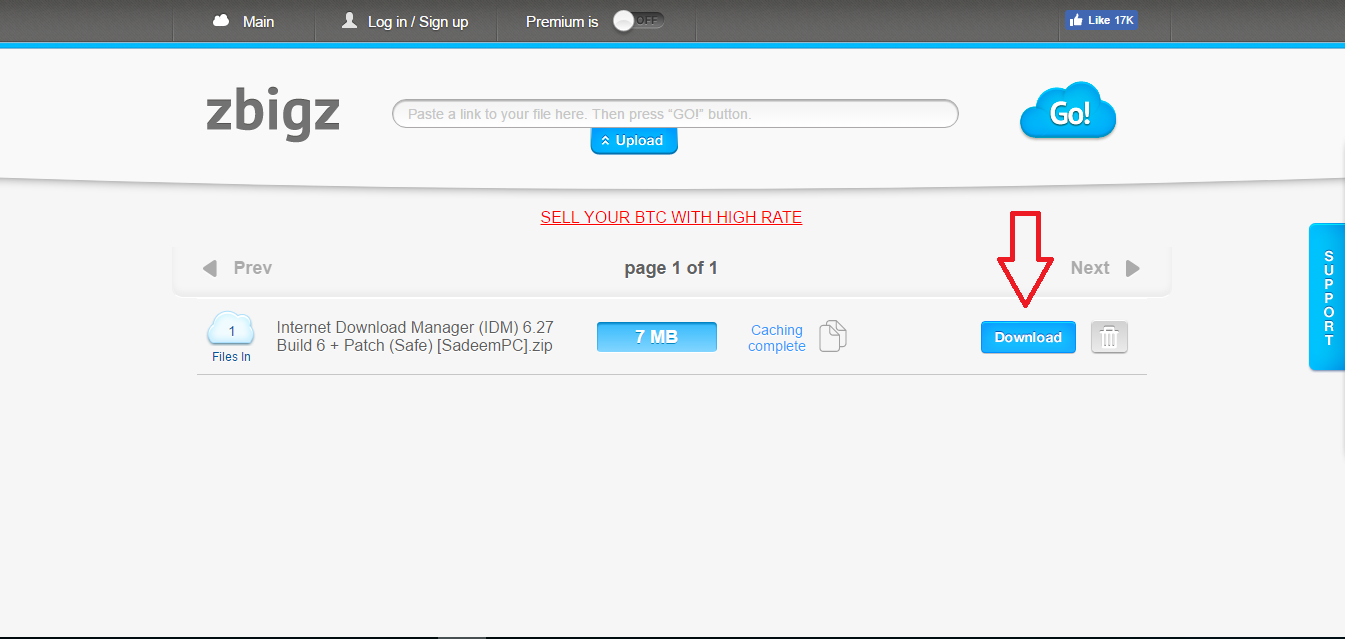Click the Caching complete status

[x=777, y=338]
